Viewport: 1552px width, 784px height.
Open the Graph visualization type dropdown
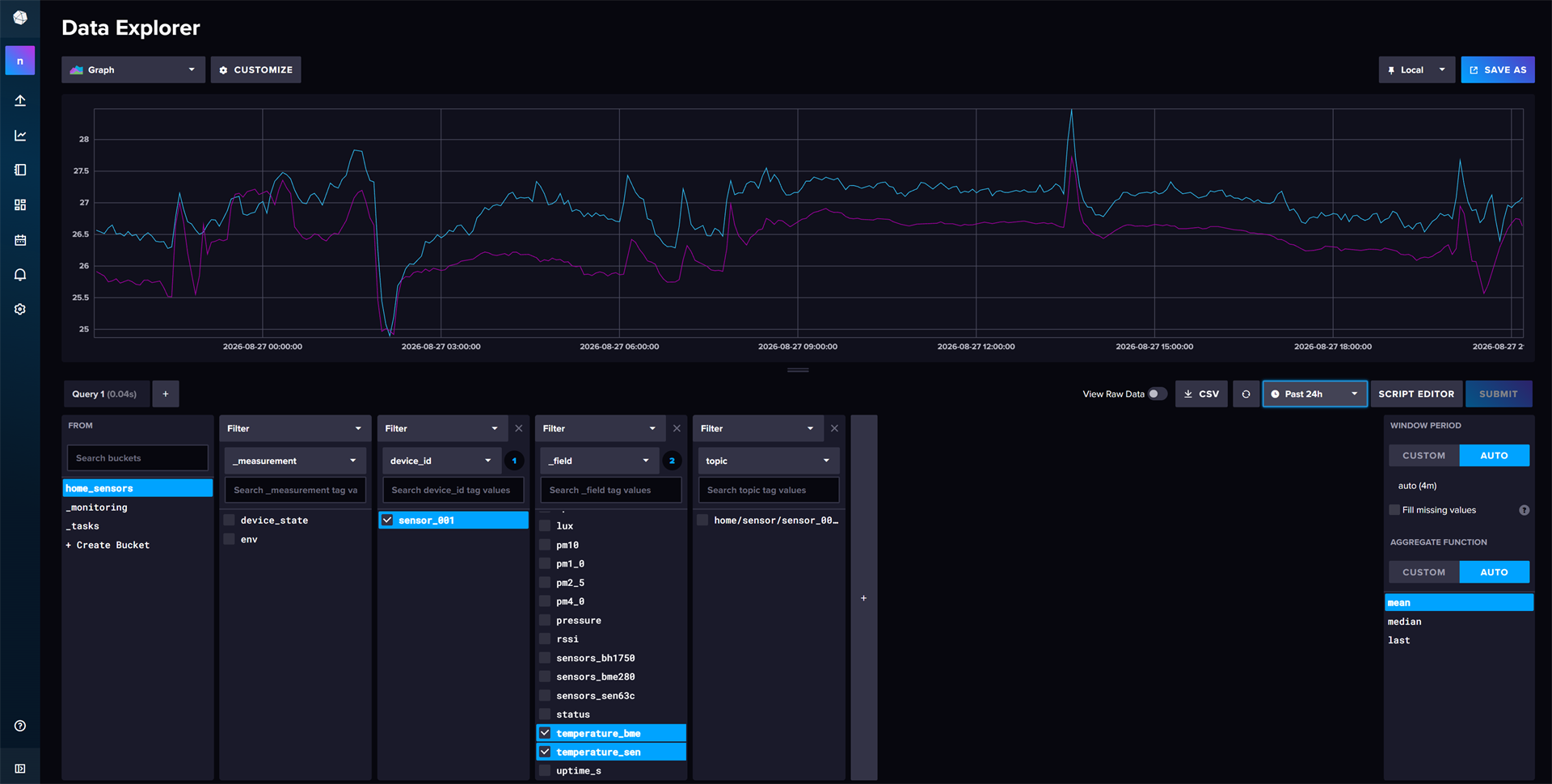[x=133, y=70]
